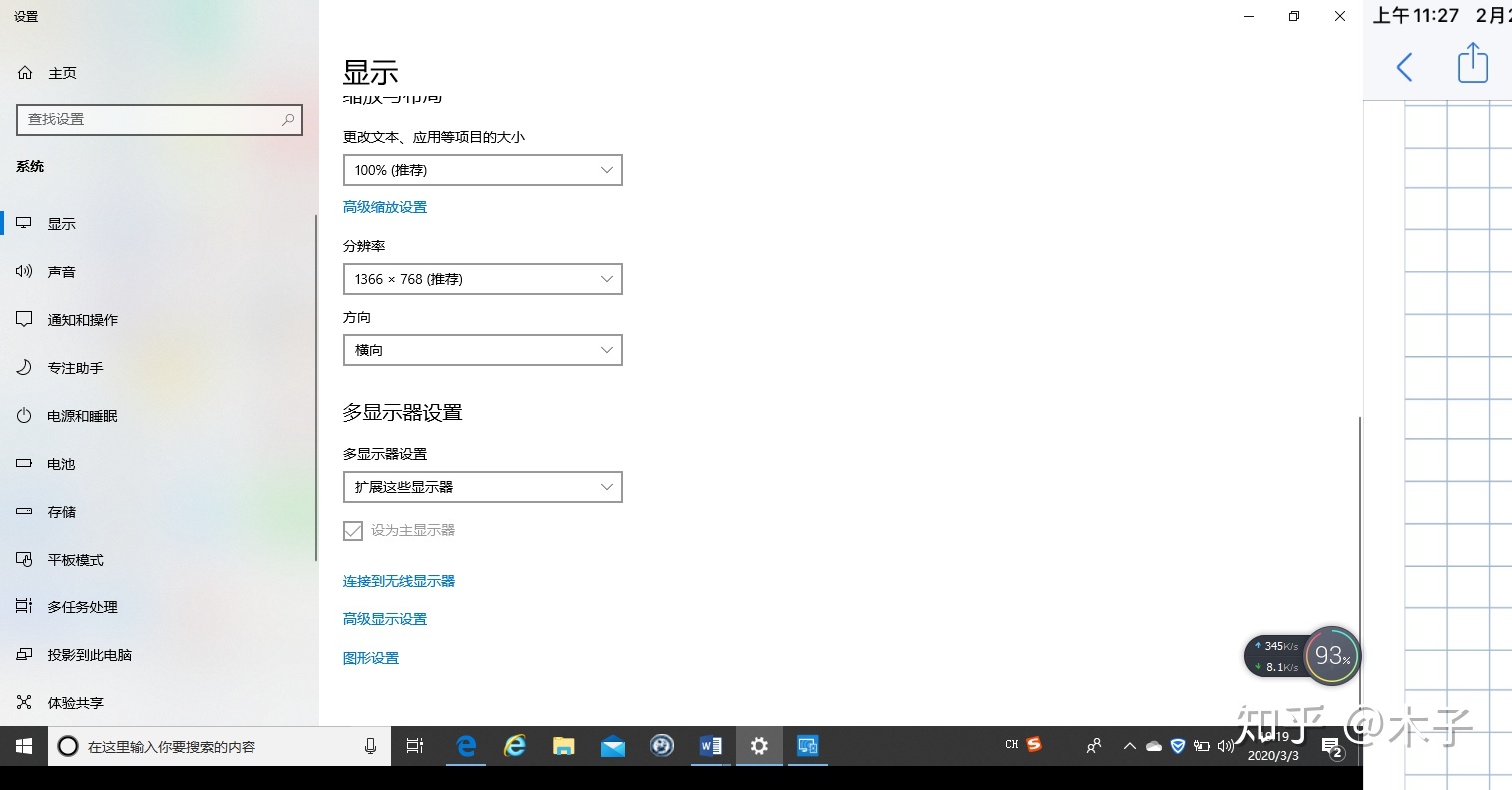1512x790 pixels.
Task: Expand the 100% (推荐) scaling dropdown
Action: [x=482, y=170]
